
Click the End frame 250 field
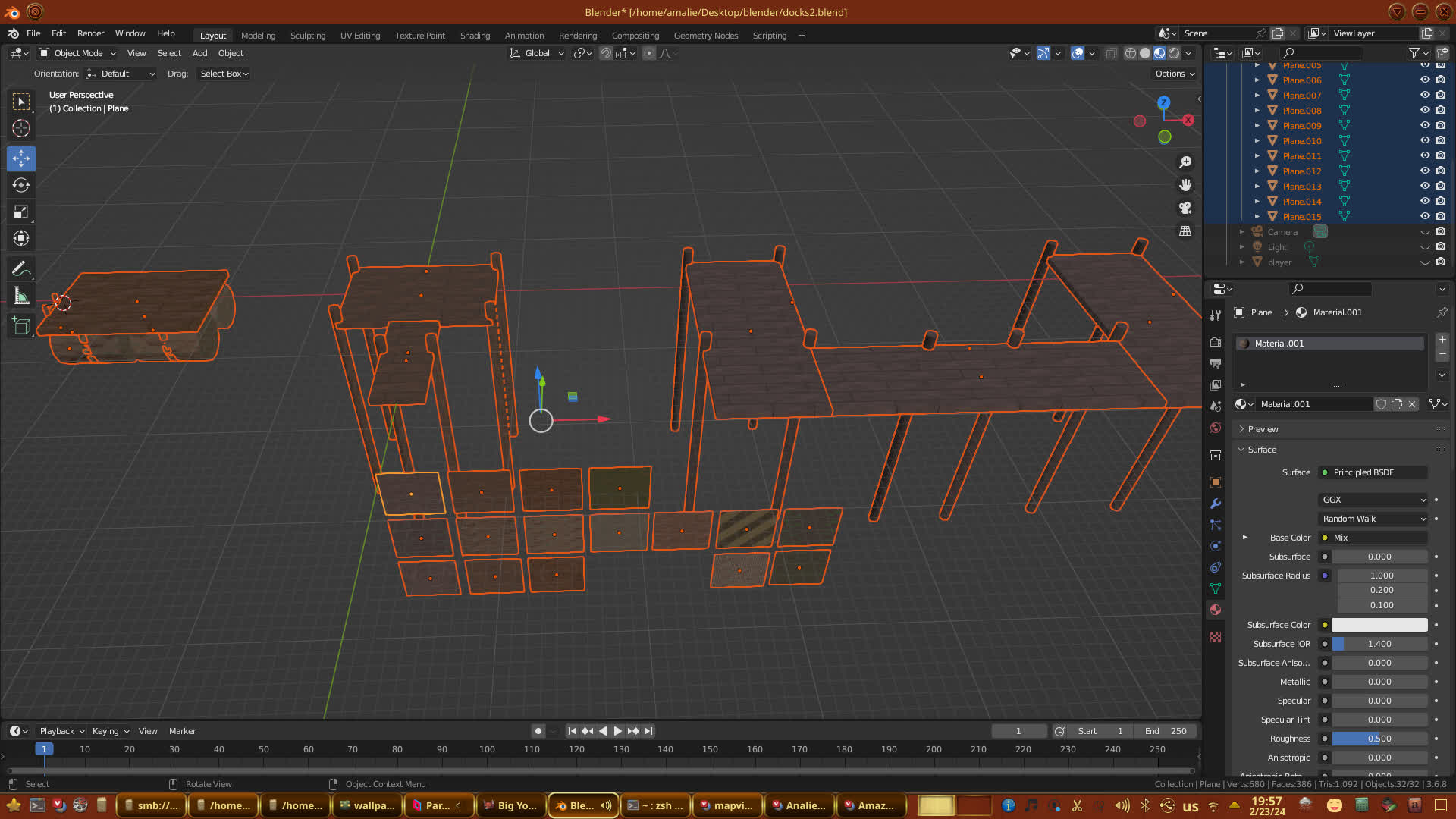click(1166, 731)
